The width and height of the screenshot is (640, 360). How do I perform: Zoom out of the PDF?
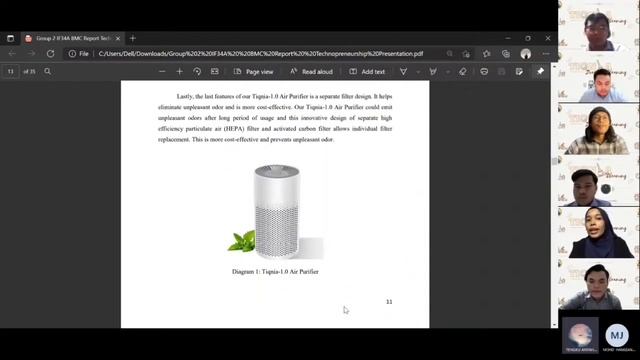coord(162,71)
